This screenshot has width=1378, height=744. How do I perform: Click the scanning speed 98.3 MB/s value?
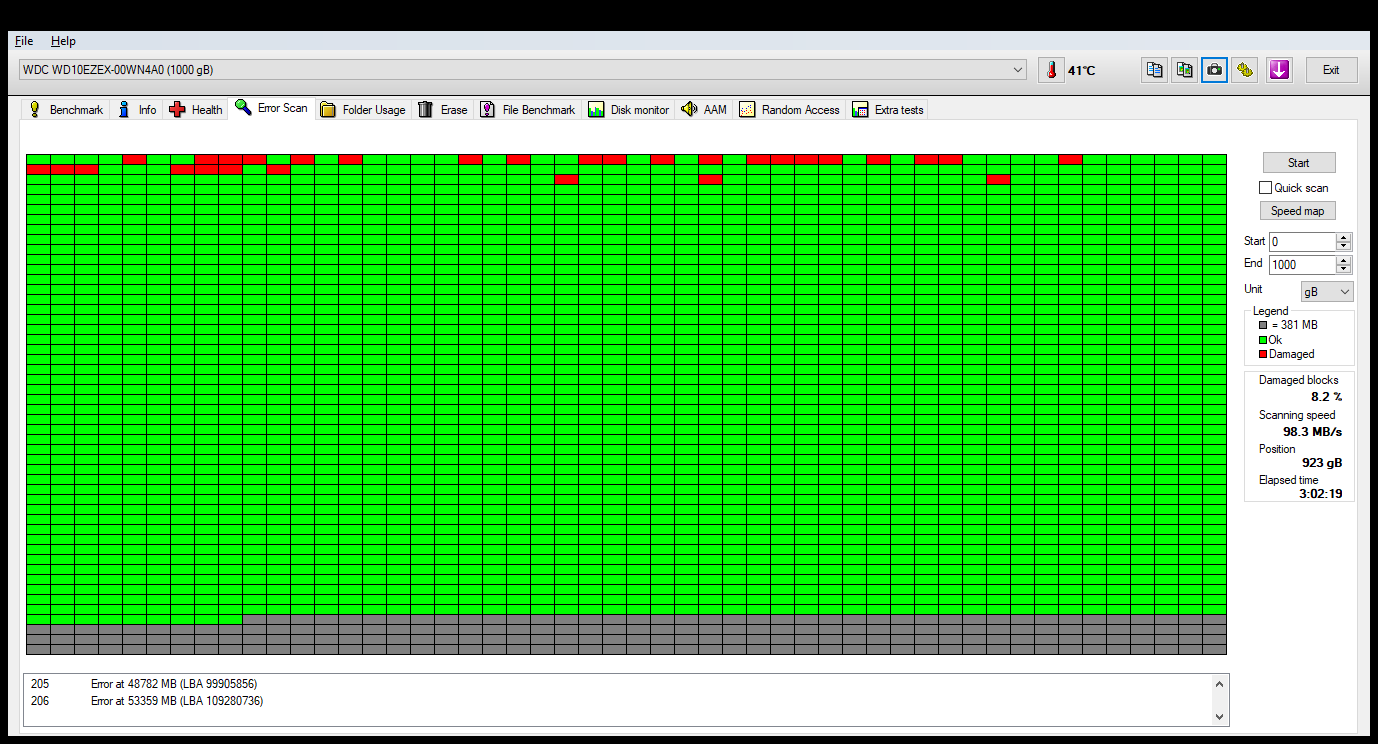click(x=1312, y=432)
